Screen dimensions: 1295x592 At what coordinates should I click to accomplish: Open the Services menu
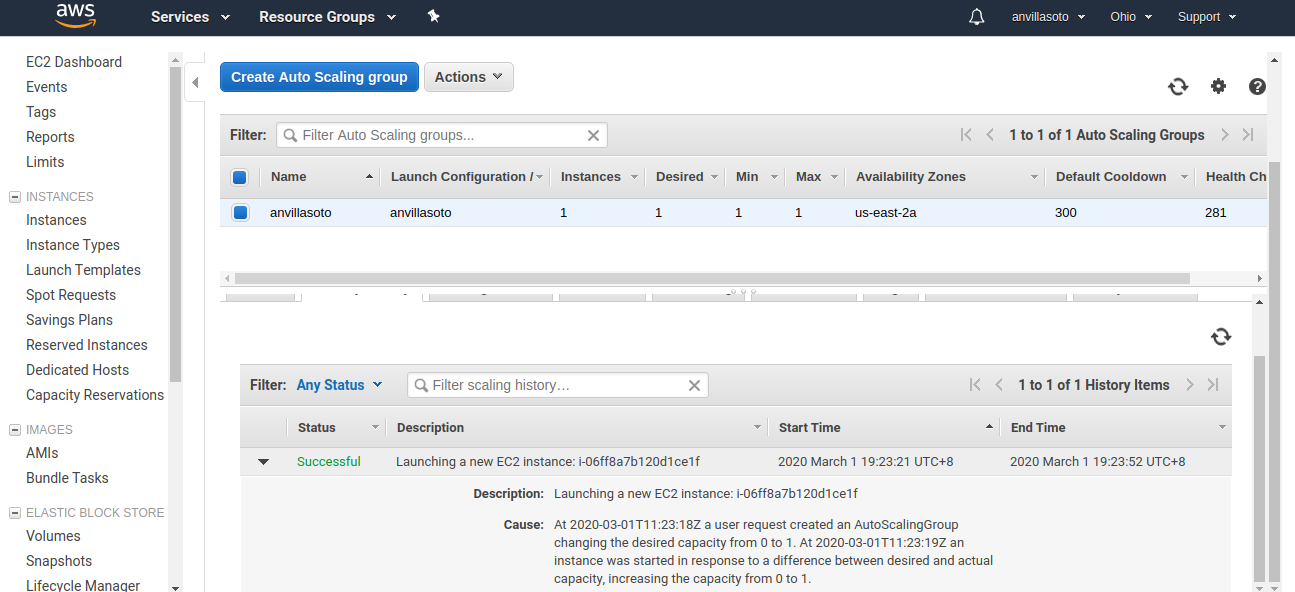tap(190, 17)
